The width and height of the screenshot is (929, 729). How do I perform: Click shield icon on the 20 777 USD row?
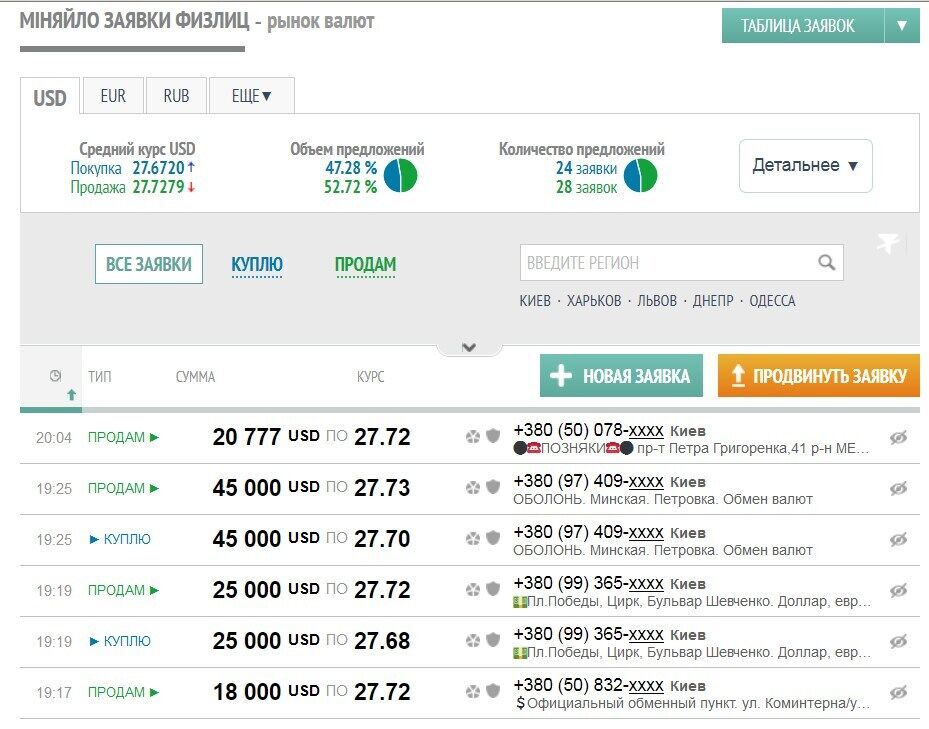(x=493, y=437)
